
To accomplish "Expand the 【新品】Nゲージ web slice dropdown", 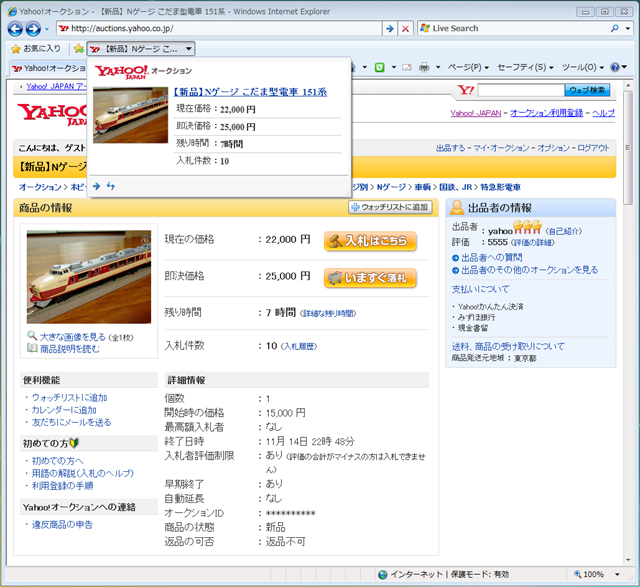I will point(189,49).
